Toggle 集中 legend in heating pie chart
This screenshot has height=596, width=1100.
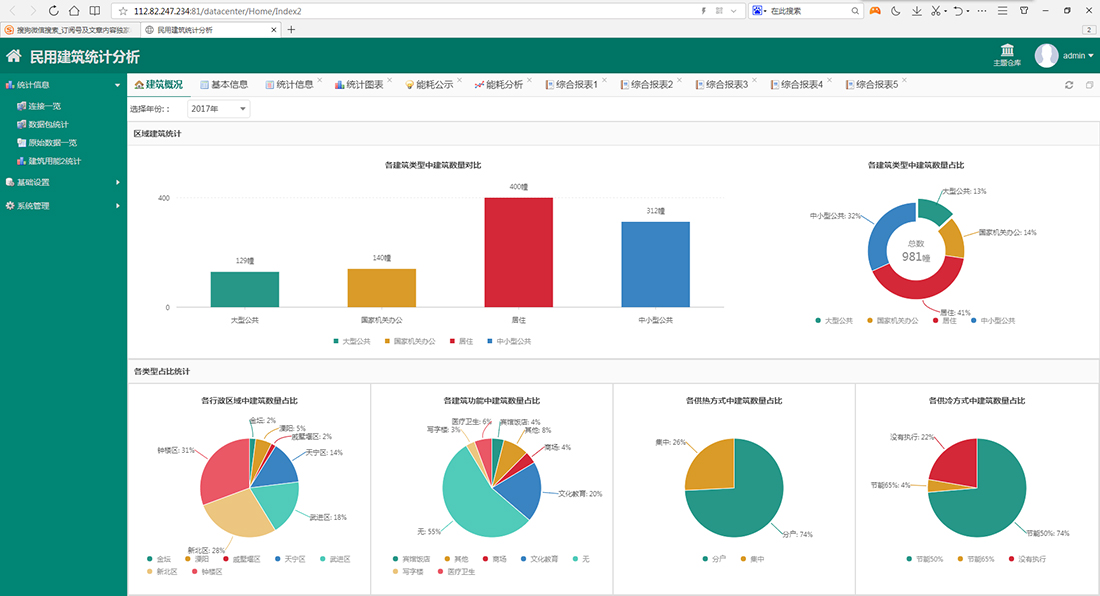click(750, 559)
